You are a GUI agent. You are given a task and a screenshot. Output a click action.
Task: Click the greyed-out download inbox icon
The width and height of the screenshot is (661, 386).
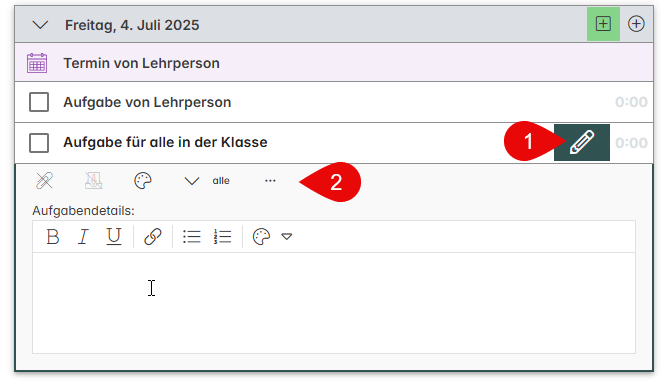tap(93, 181)
